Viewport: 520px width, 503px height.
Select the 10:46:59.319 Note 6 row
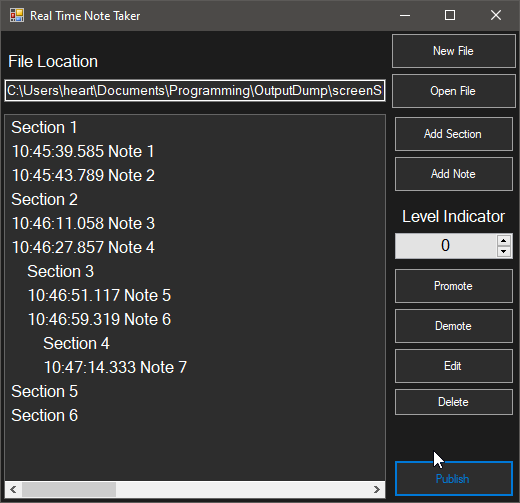[x=195, y=319]
